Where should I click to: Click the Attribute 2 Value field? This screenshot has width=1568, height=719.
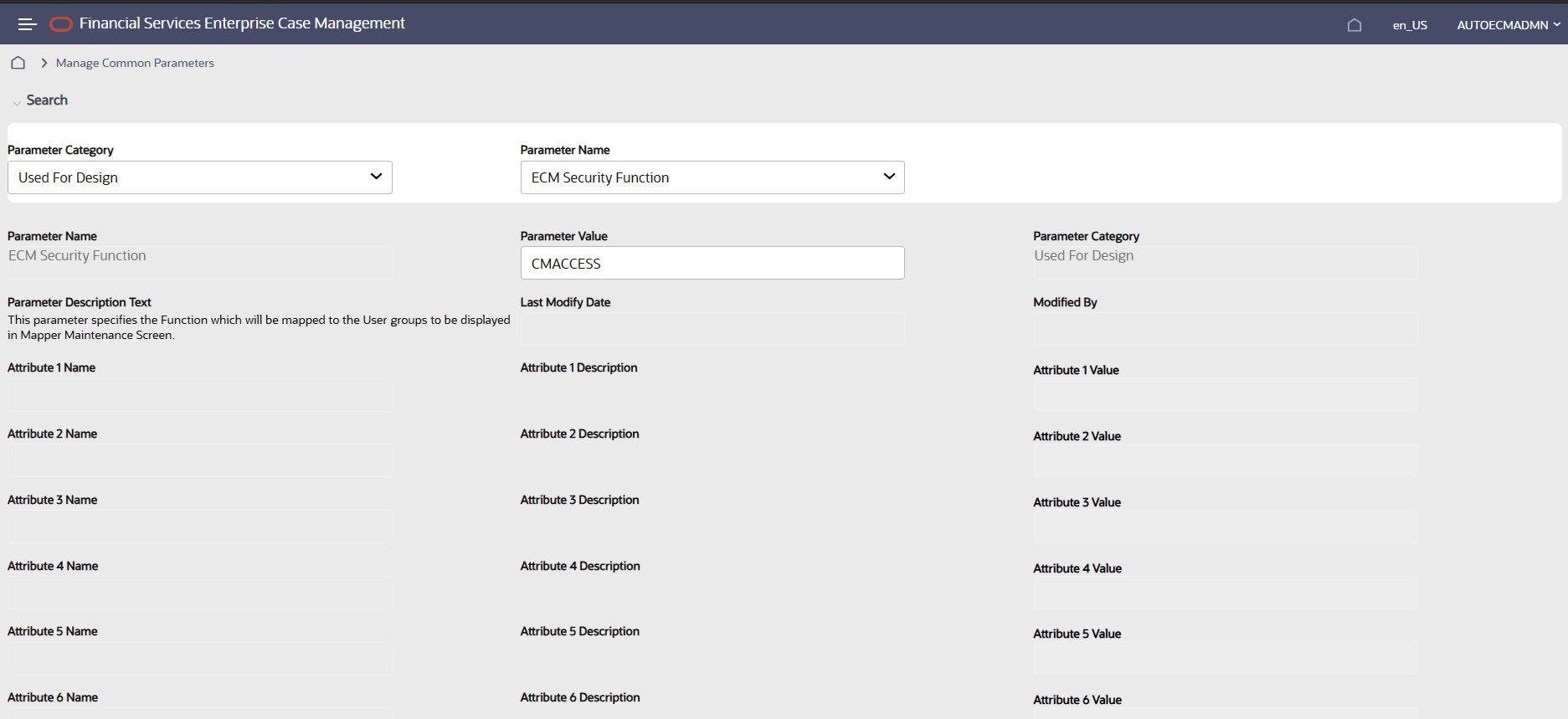point(1226,460)
